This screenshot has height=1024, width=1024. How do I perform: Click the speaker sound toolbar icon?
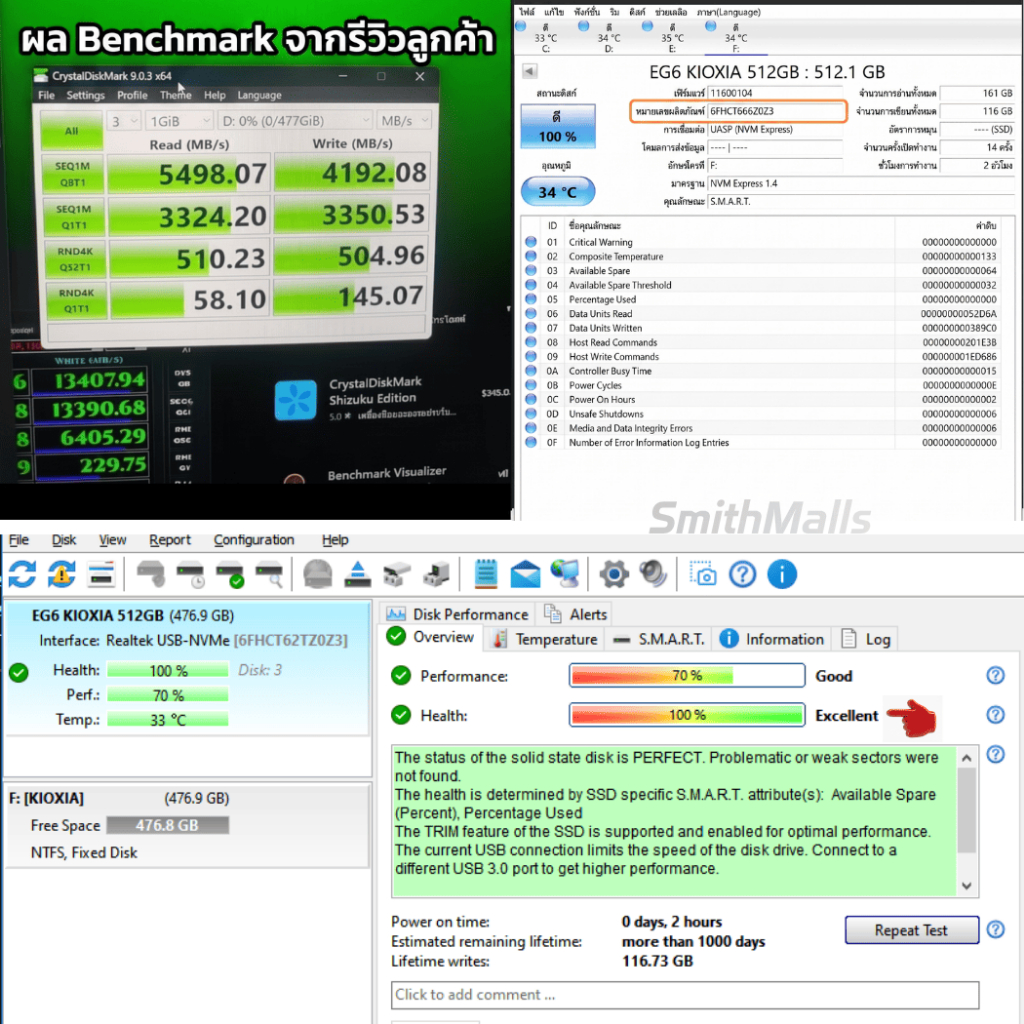653,575
